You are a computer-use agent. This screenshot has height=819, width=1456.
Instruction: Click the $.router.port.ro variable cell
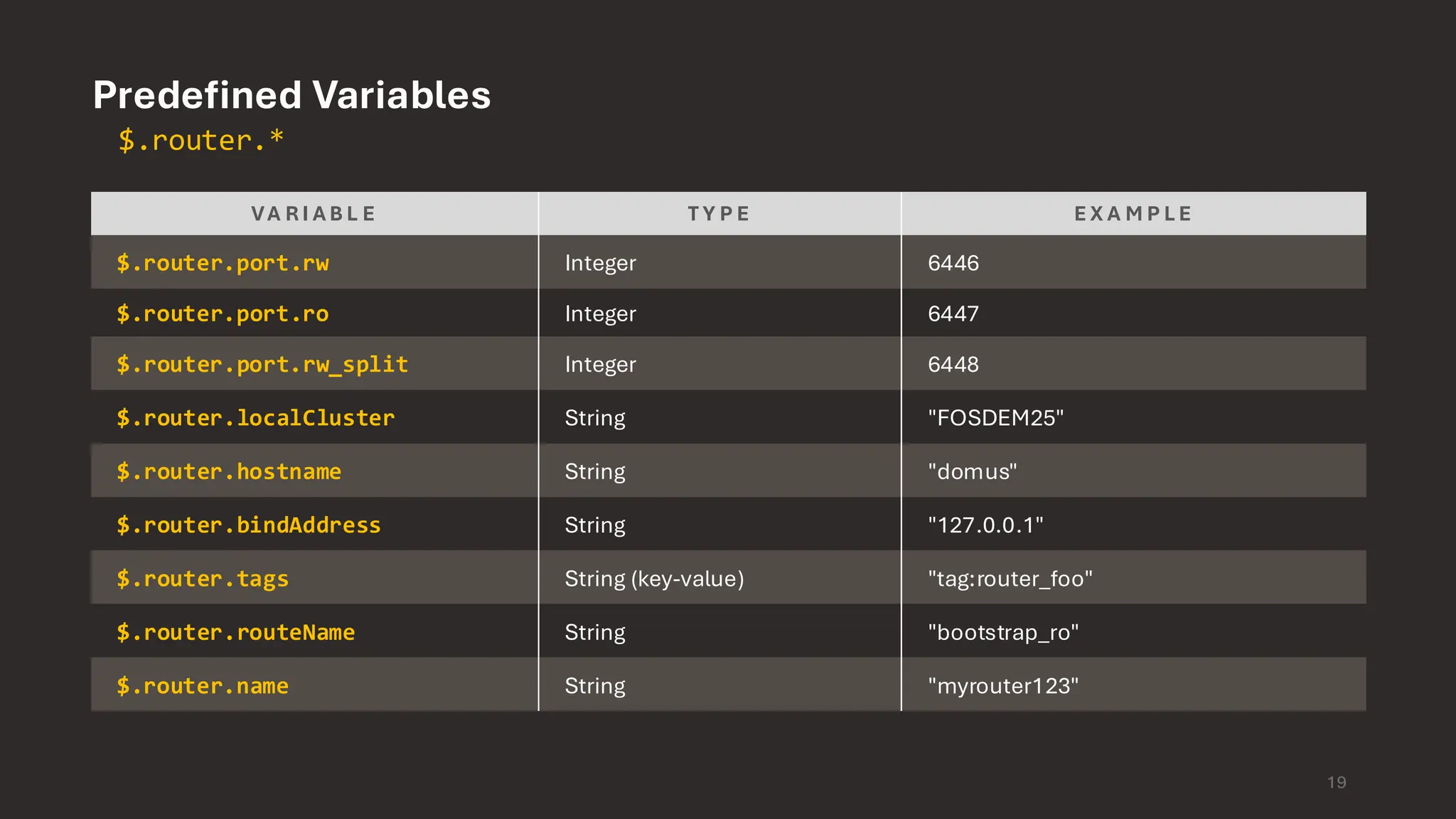(223, 314)
